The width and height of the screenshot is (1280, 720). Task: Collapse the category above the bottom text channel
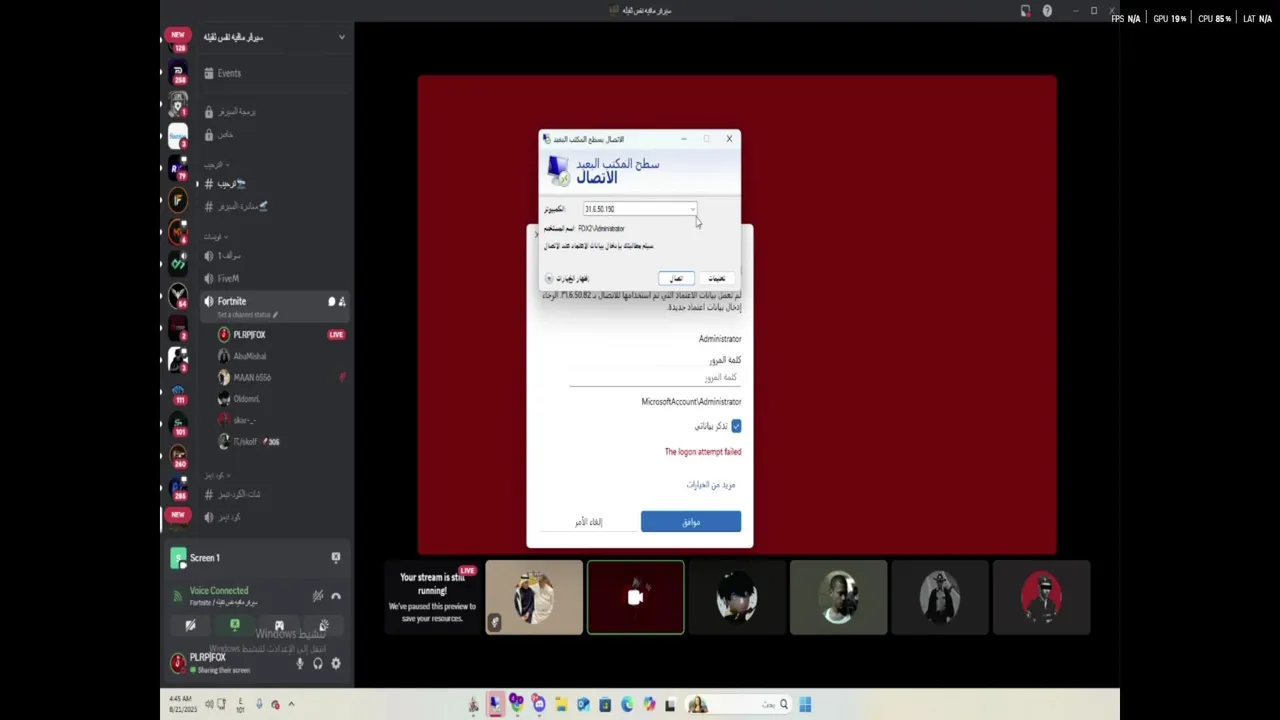(228, 475)
